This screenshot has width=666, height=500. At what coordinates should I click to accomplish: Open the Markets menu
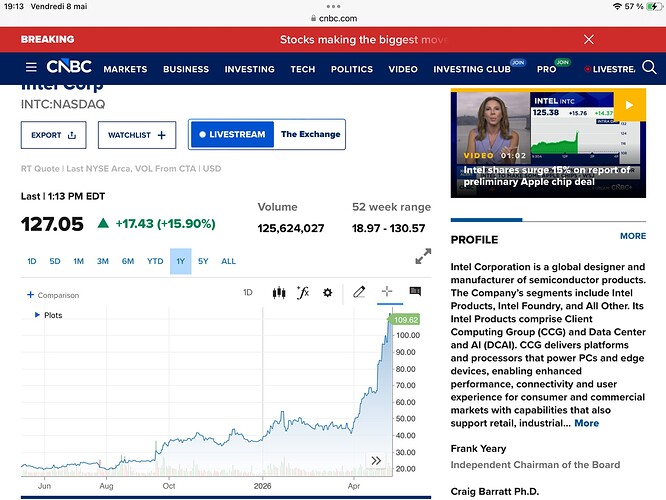[125, 69]
